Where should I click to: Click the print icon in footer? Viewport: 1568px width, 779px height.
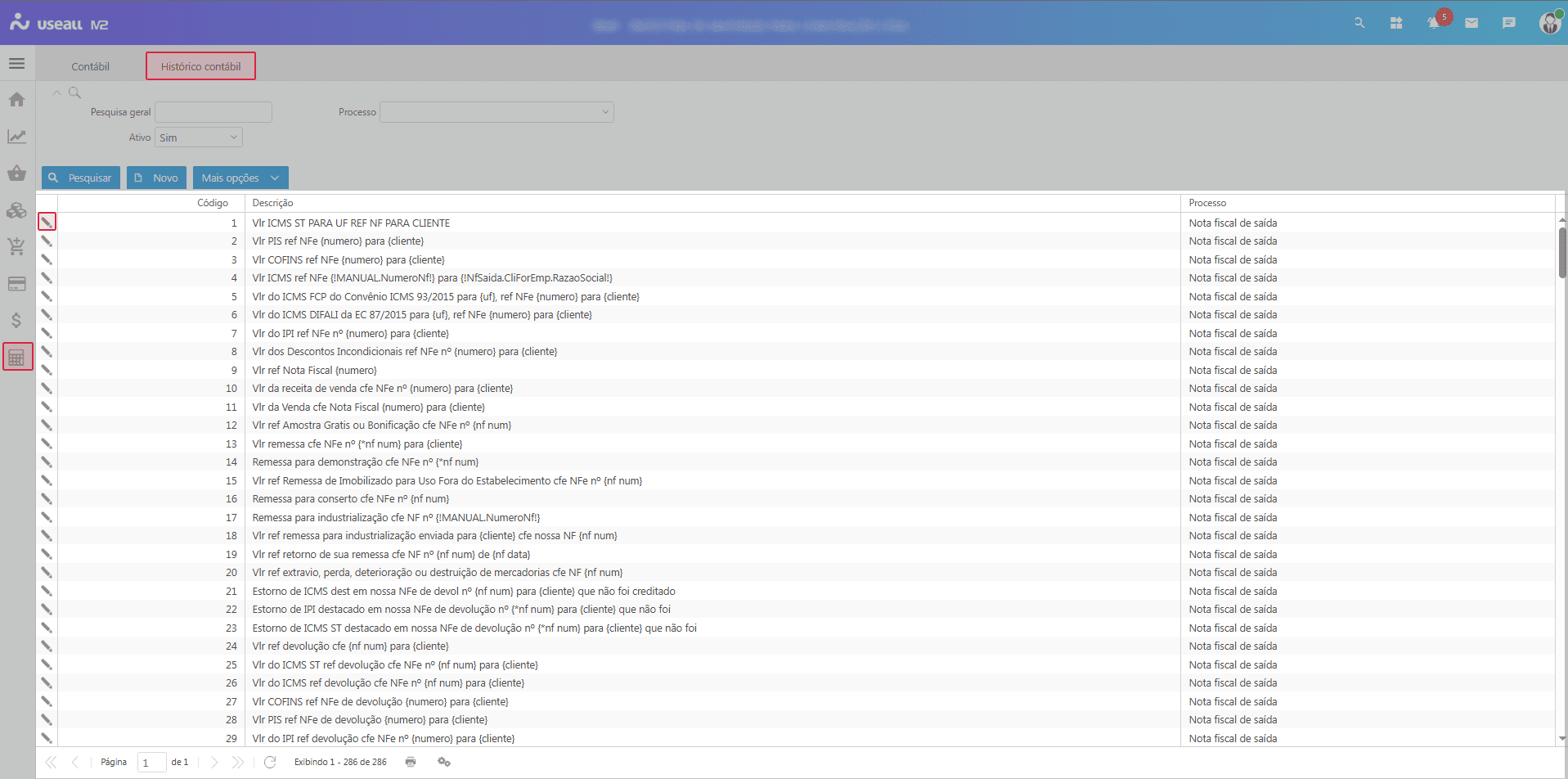[x=411, y=762]
